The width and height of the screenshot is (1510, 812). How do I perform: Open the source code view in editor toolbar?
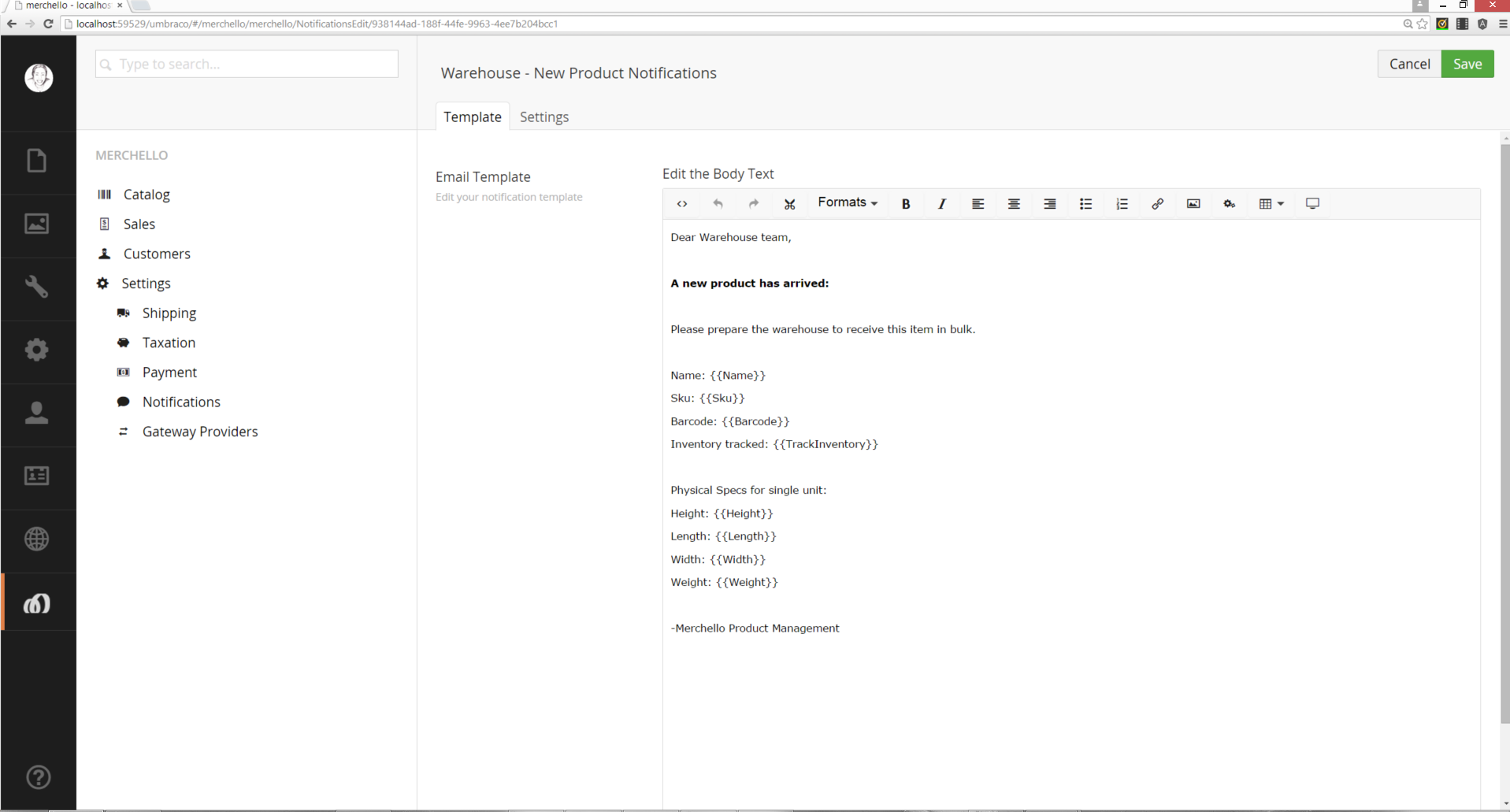coord(682,204)
